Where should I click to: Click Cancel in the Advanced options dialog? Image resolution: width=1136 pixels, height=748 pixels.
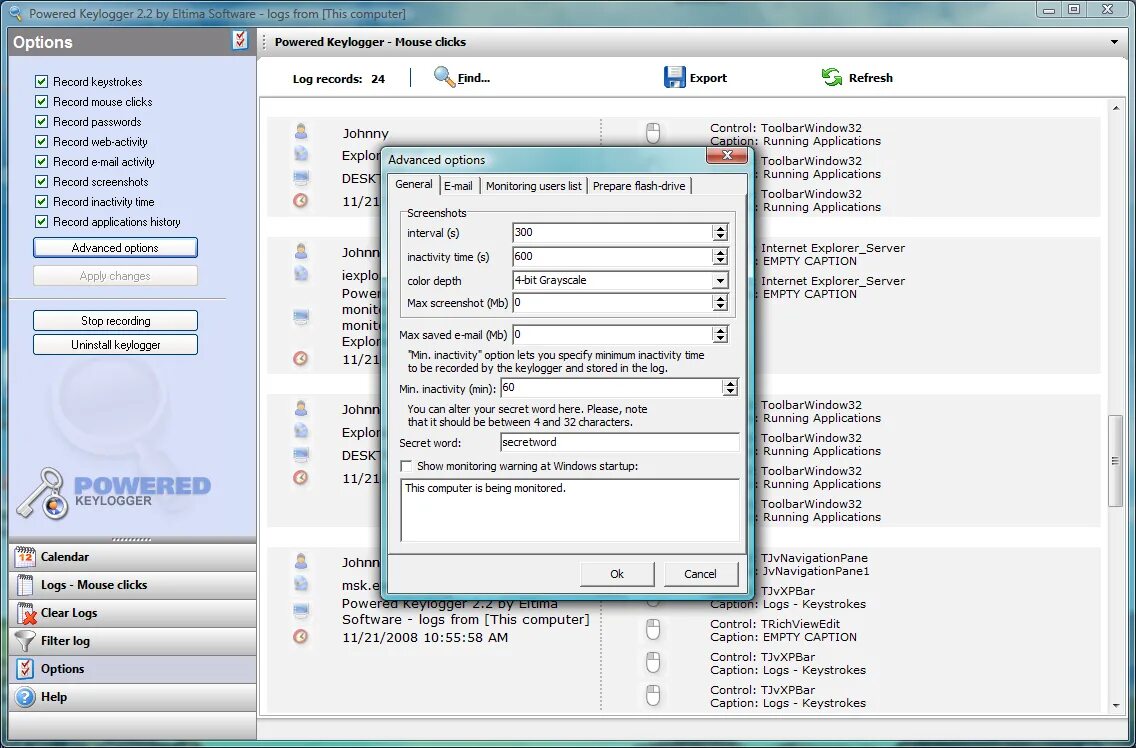click(x=700, y=574)
